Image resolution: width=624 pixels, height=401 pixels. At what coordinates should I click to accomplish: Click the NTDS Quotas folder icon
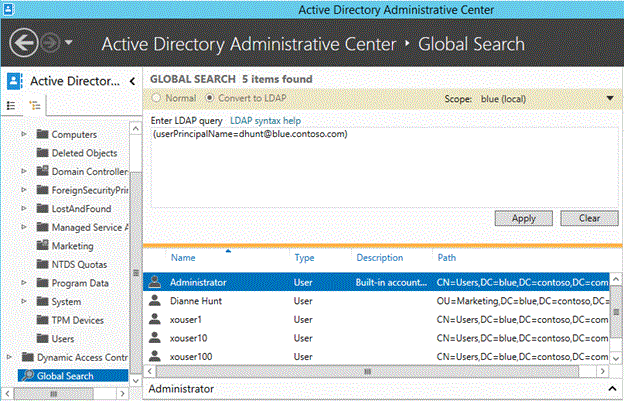coord(42,264)
